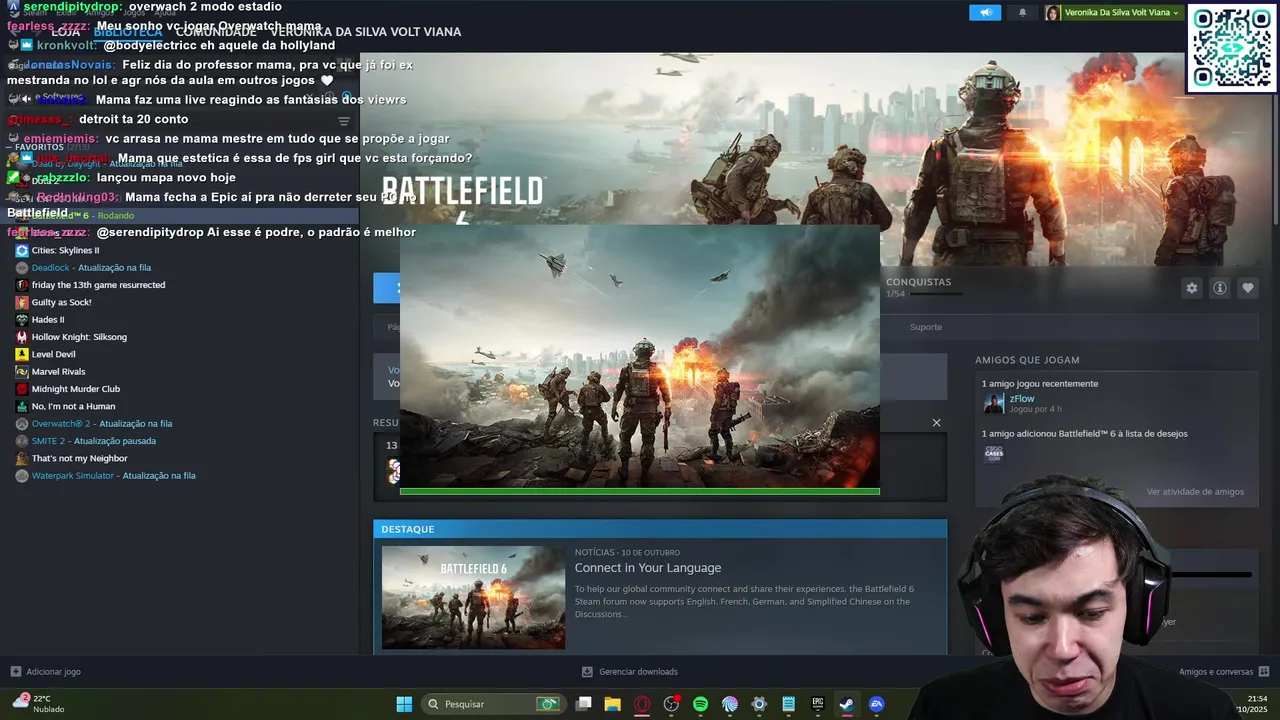
Task: Click the Guilty as Sock! game icon
Action: (x=22, y=302)
